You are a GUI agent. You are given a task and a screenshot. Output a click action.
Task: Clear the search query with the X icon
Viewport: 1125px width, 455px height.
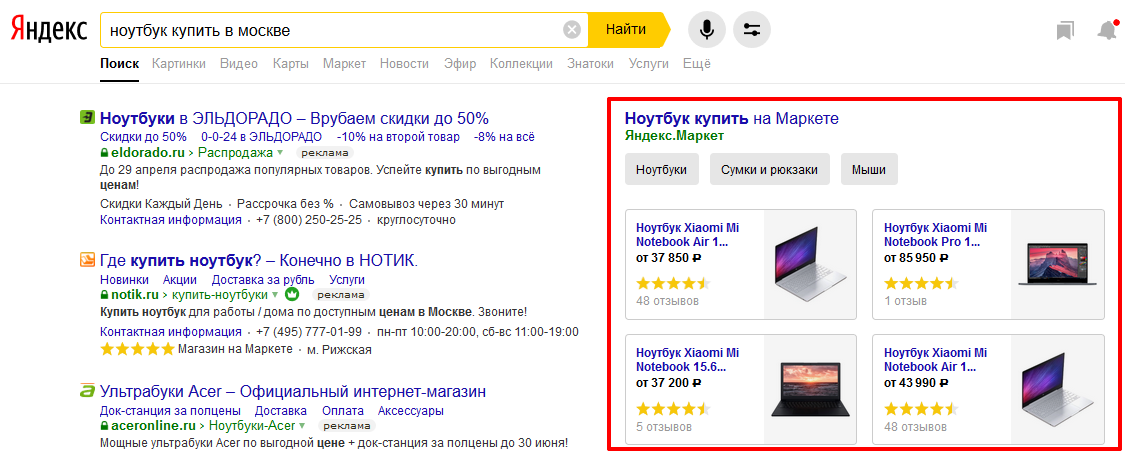point(572,30)
